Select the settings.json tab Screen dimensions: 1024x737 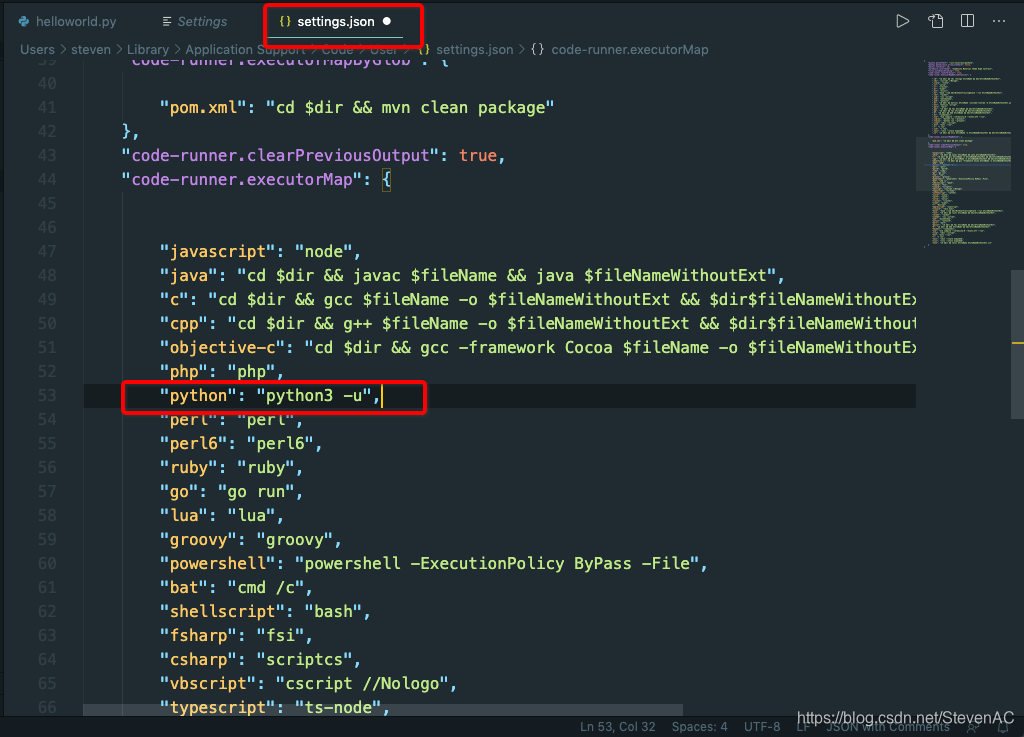coord(336,22)
